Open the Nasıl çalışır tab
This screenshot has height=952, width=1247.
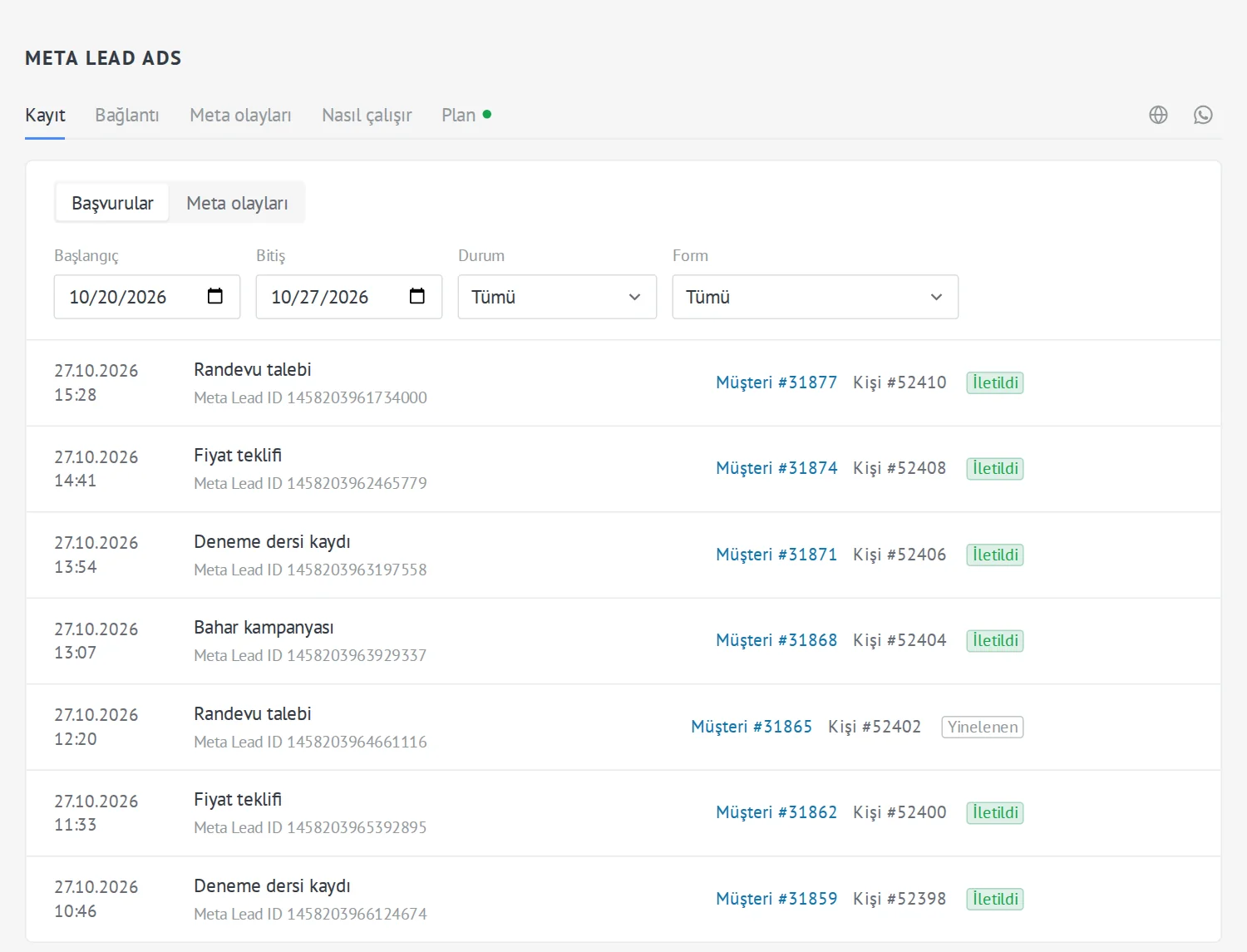(x=367, y=115)
